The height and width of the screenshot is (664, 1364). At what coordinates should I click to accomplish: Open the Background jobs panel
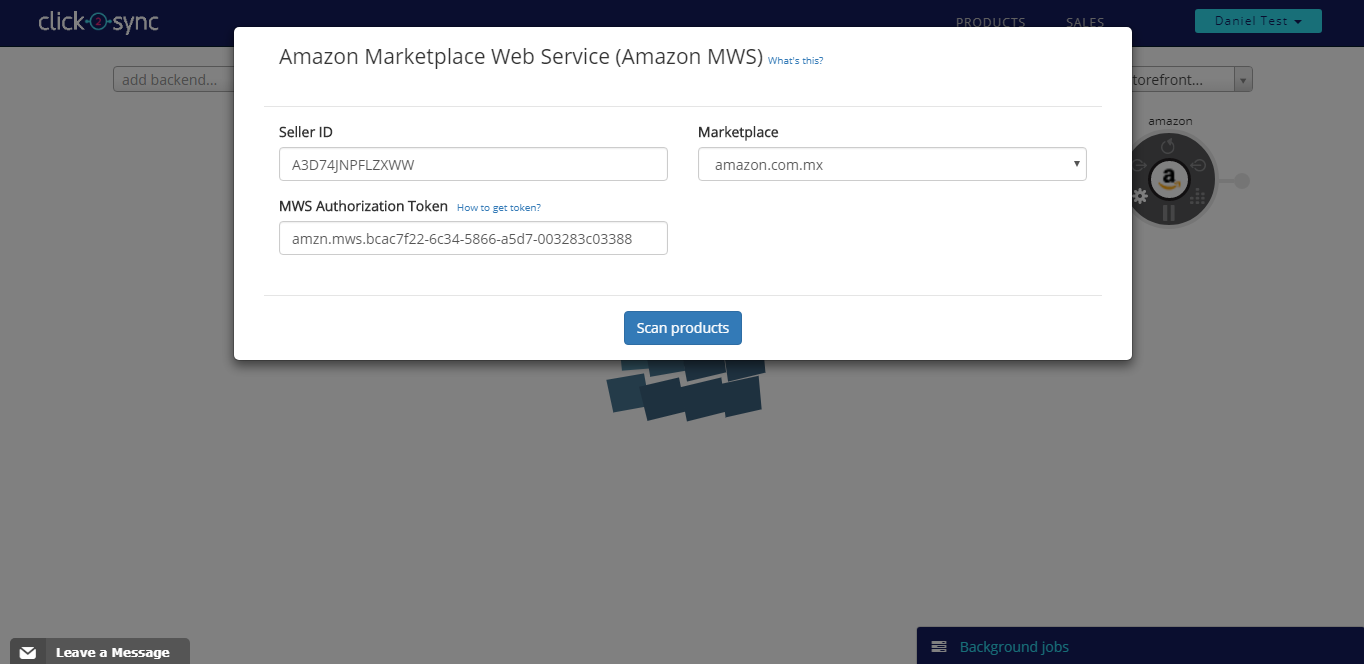pyautogui.click(x=1140, y=646)
